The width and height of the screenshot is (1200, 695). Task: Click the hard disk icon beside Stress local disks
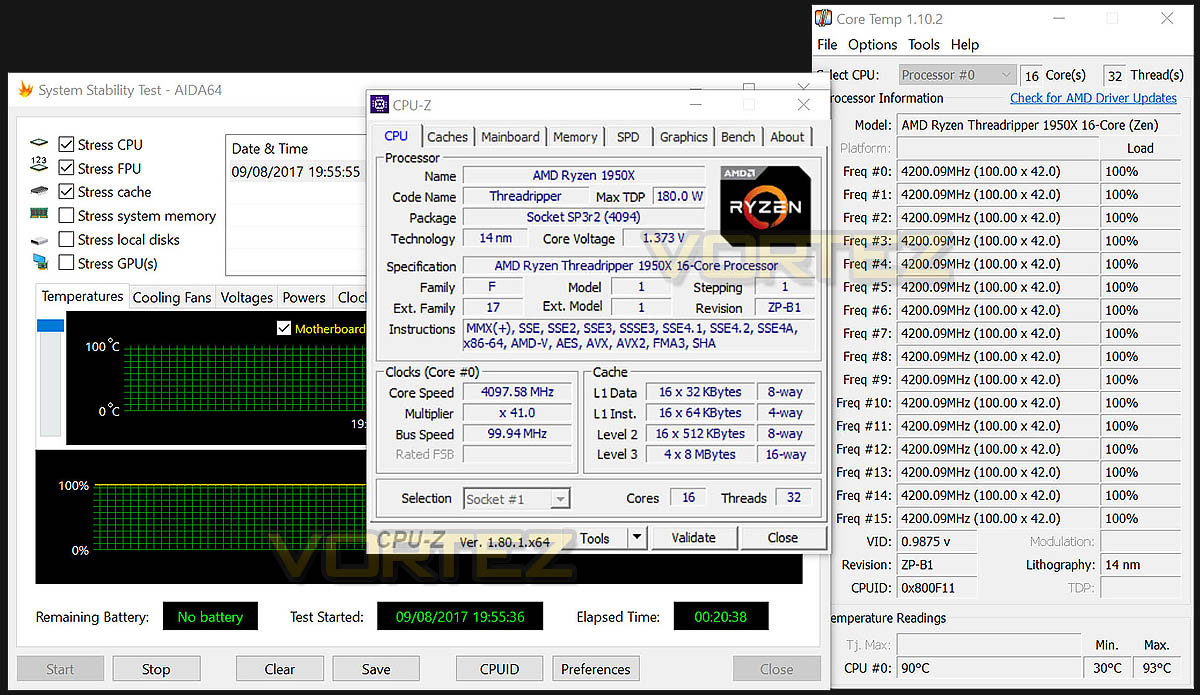coord(39,240)
